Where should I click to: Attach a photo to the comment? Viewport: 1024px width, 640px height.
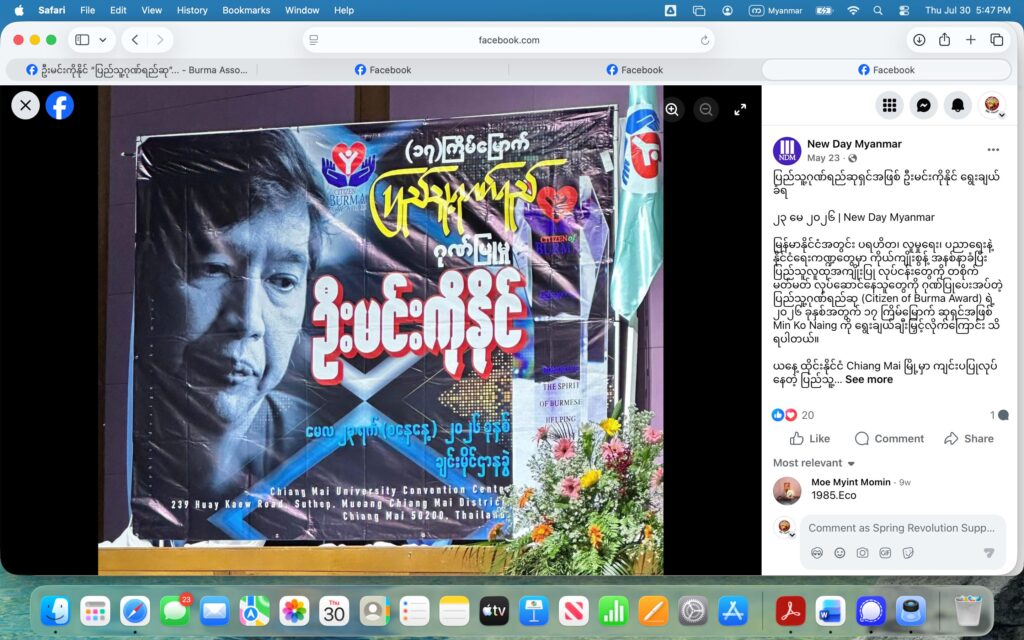coord(863,553)
